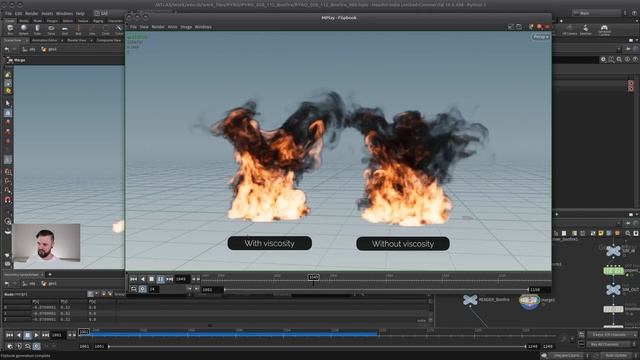Switch to Scene View tab
This screenshot has width=640, height=360.
click(13, 40)
